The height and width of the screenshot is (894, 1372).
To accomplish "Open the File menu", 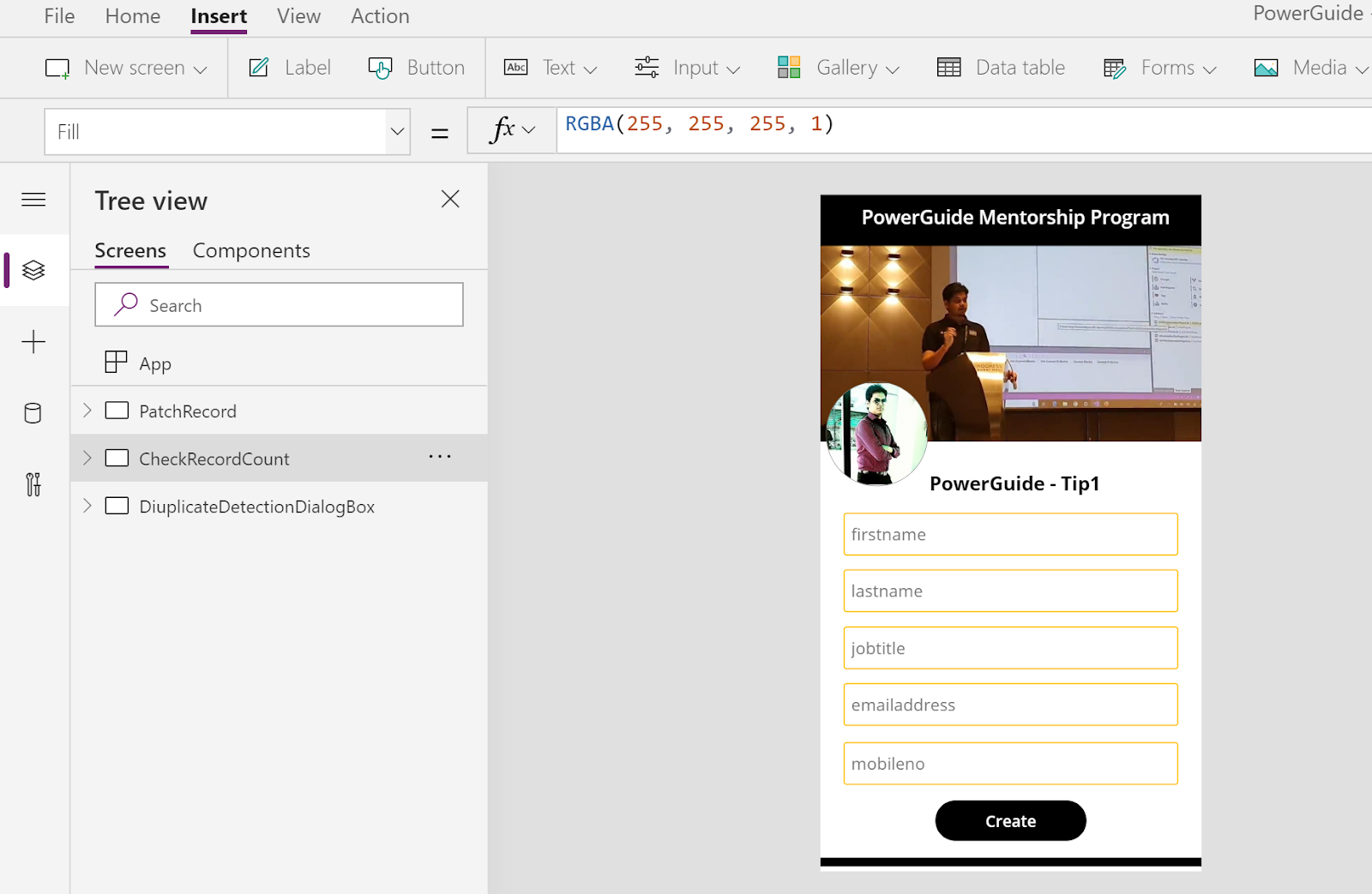I will [x=59, y=16].
